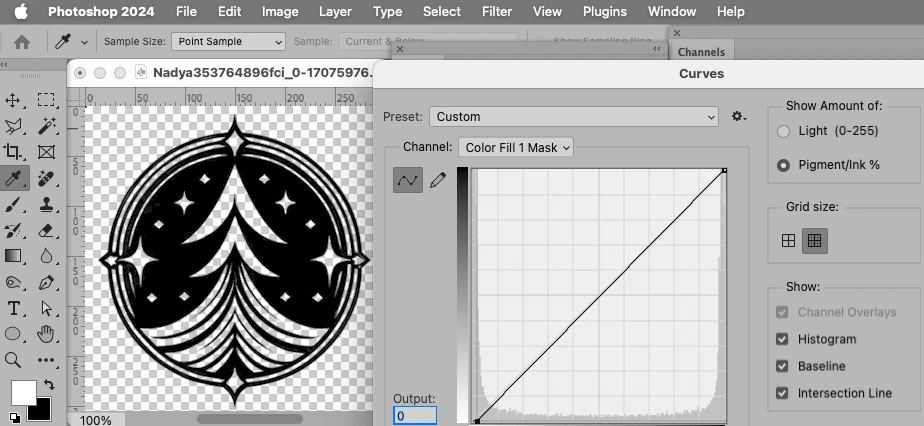Toggle the Baseline checkbox

click(x=782, y=366)
